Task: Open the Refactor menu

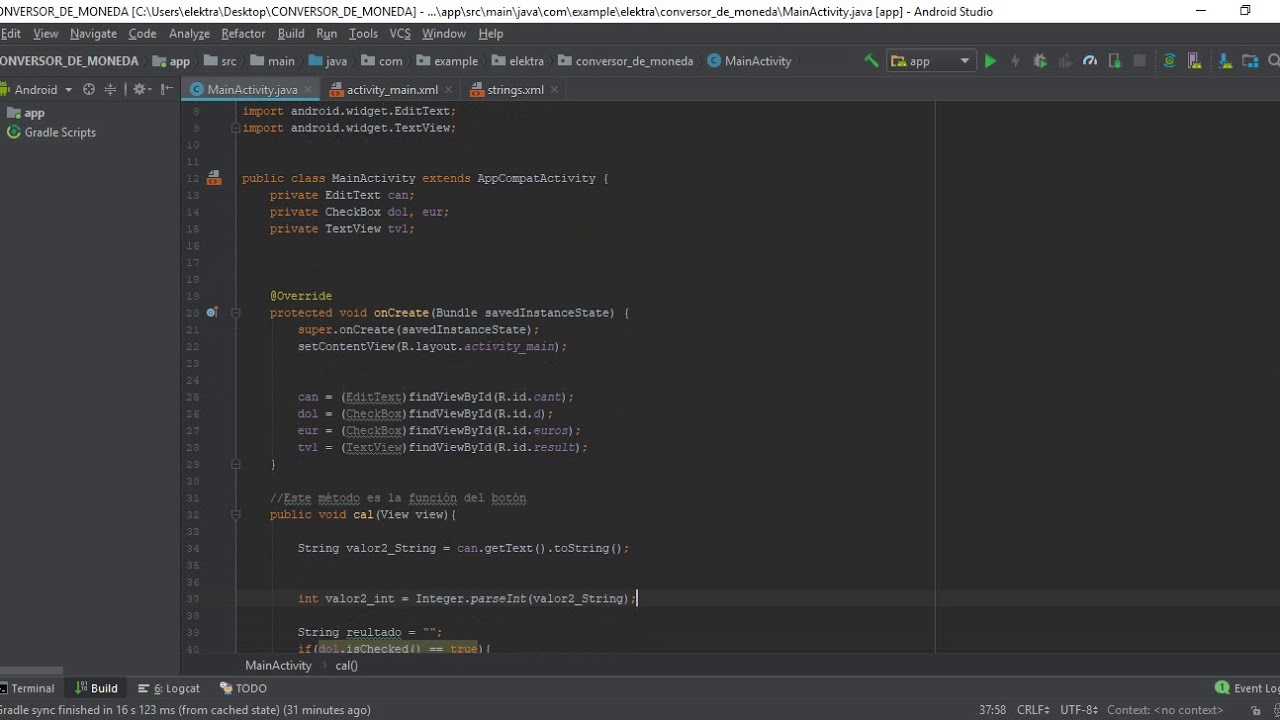Action: 243,33
